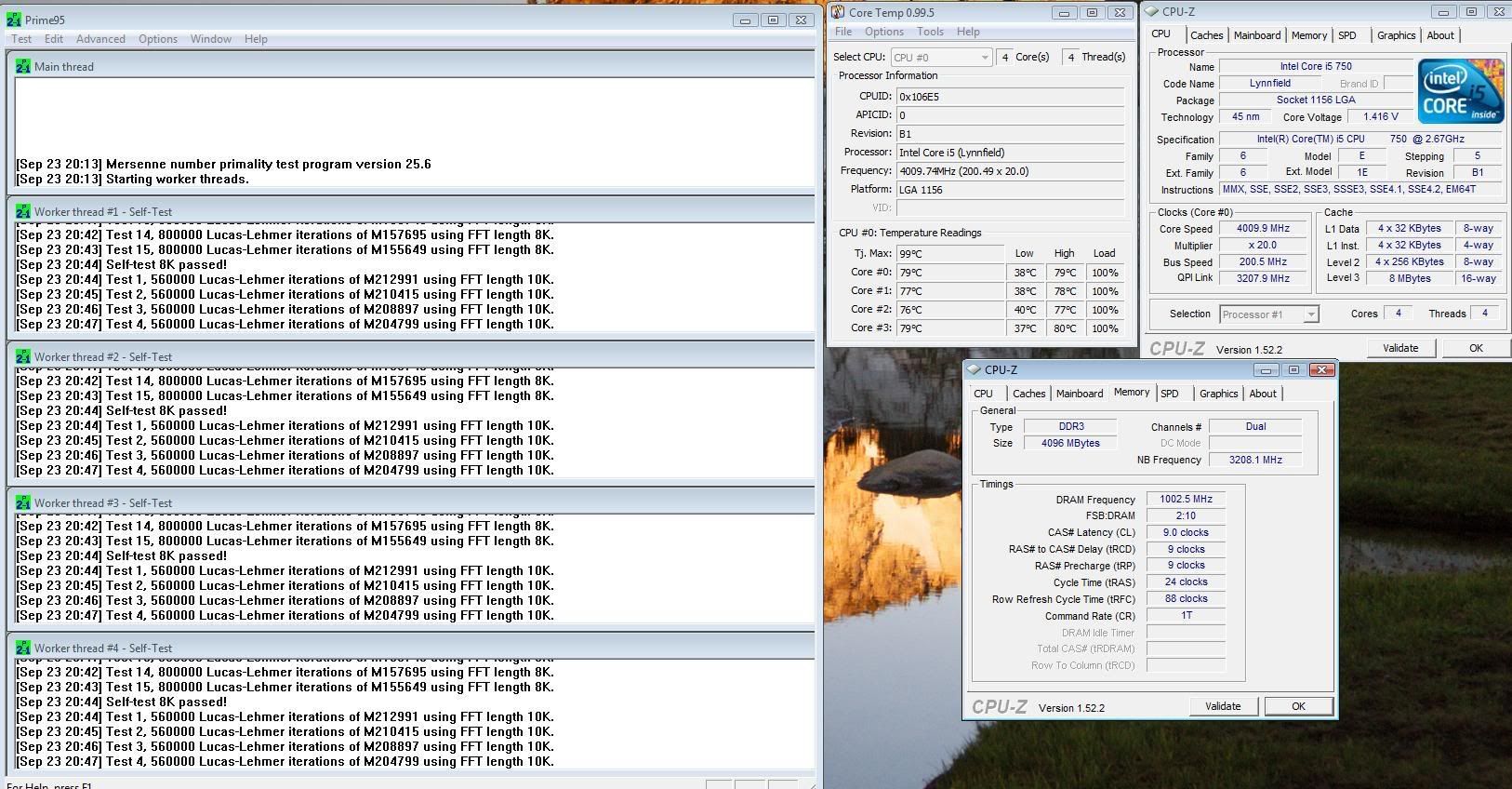This screenshot has width=1512, height=789.
Task: Click the Main thread window icon
Action: tap(22, 66)
